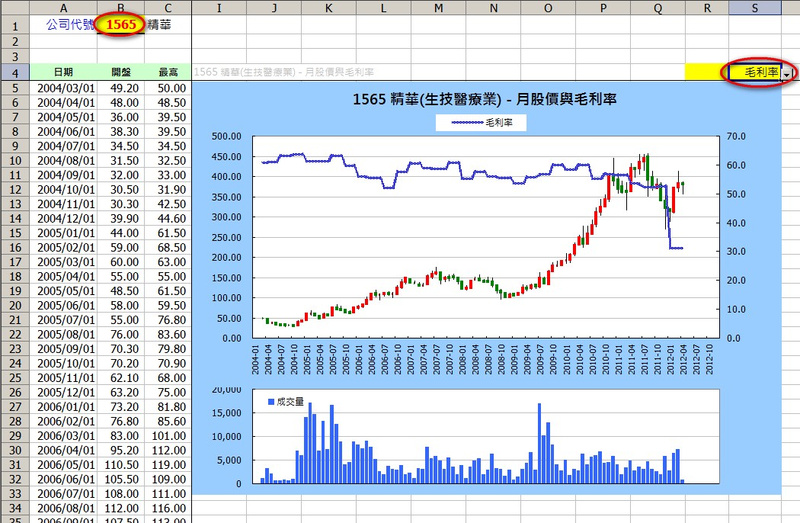Select row 20 header
This screenshot has height=523, width=800.
[x=15, y=305]
